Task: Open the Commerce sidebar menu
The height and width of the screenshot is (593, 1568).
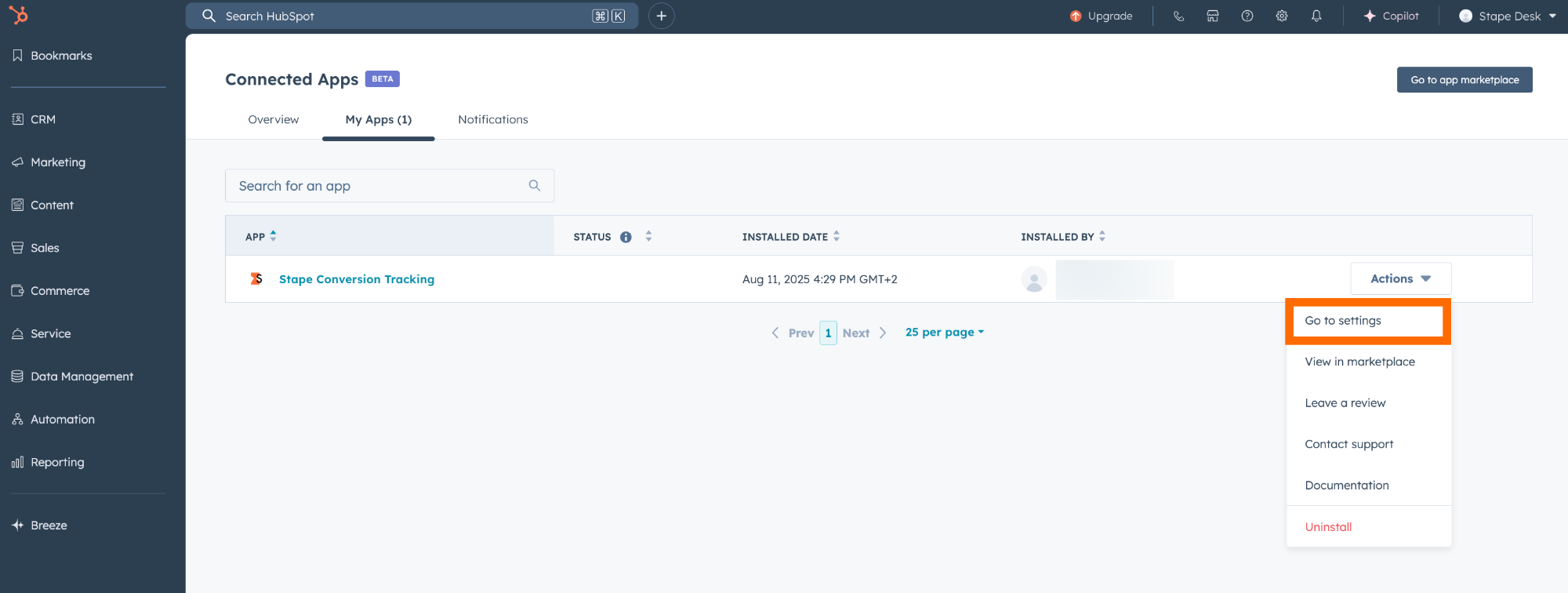Action: coord(50,291)
